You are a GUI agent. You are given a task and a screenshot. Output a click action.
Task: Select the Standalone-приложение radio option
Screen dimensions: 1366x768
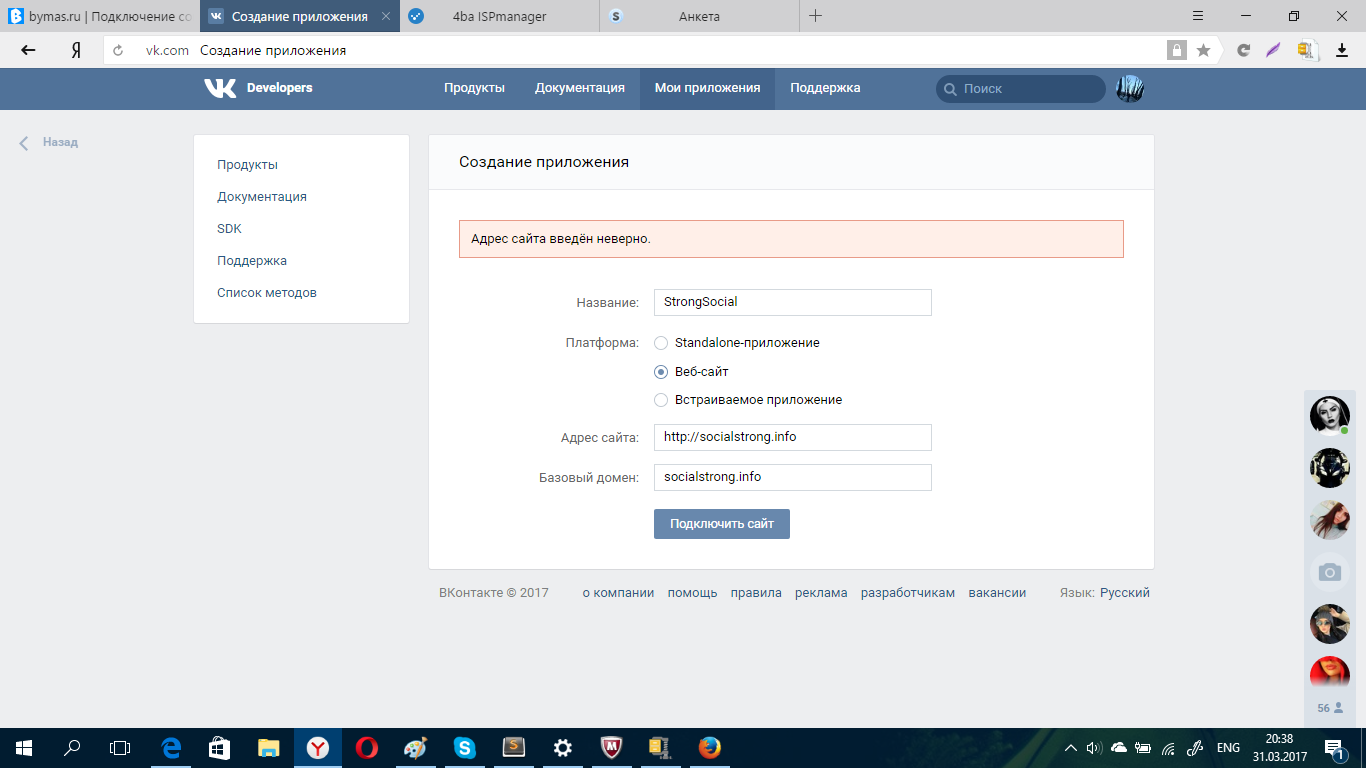coord(661,343)
